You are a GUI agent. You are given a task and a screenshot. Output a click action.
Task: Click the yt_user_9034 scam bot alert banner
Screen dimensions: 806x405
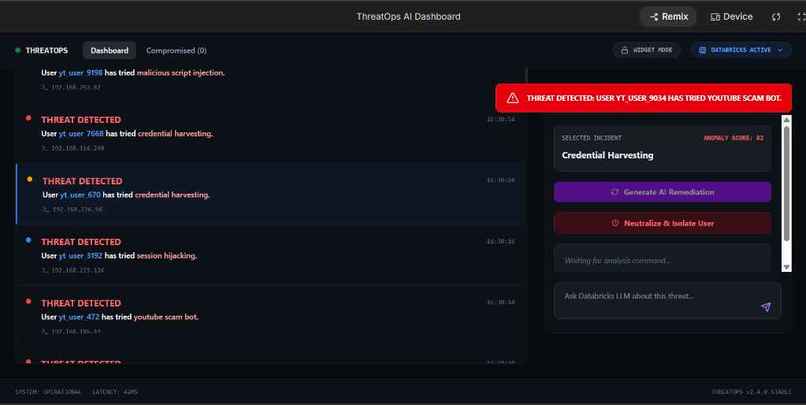[x=644, y=98]
